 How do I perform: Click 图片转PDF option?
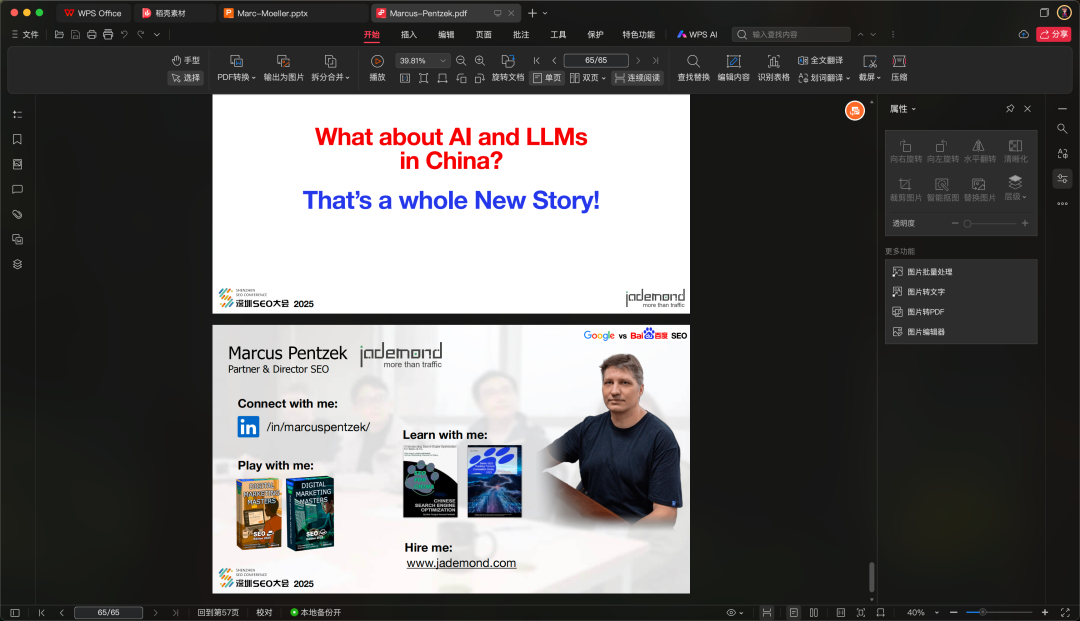tap(961, 312)
